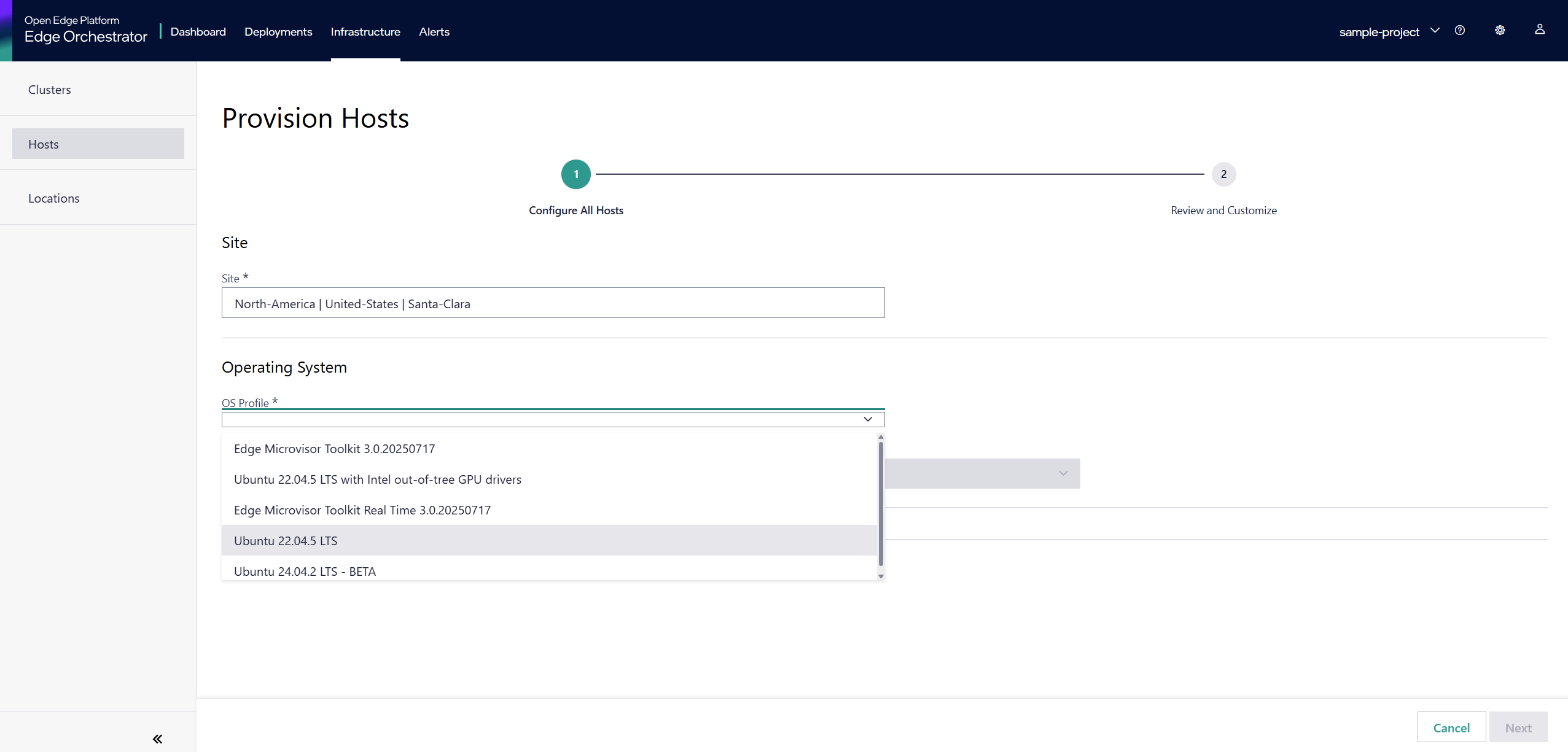Screen dimensions: 1568x752
Task: Open the help question mark icon
Action: coord(1460,31)
